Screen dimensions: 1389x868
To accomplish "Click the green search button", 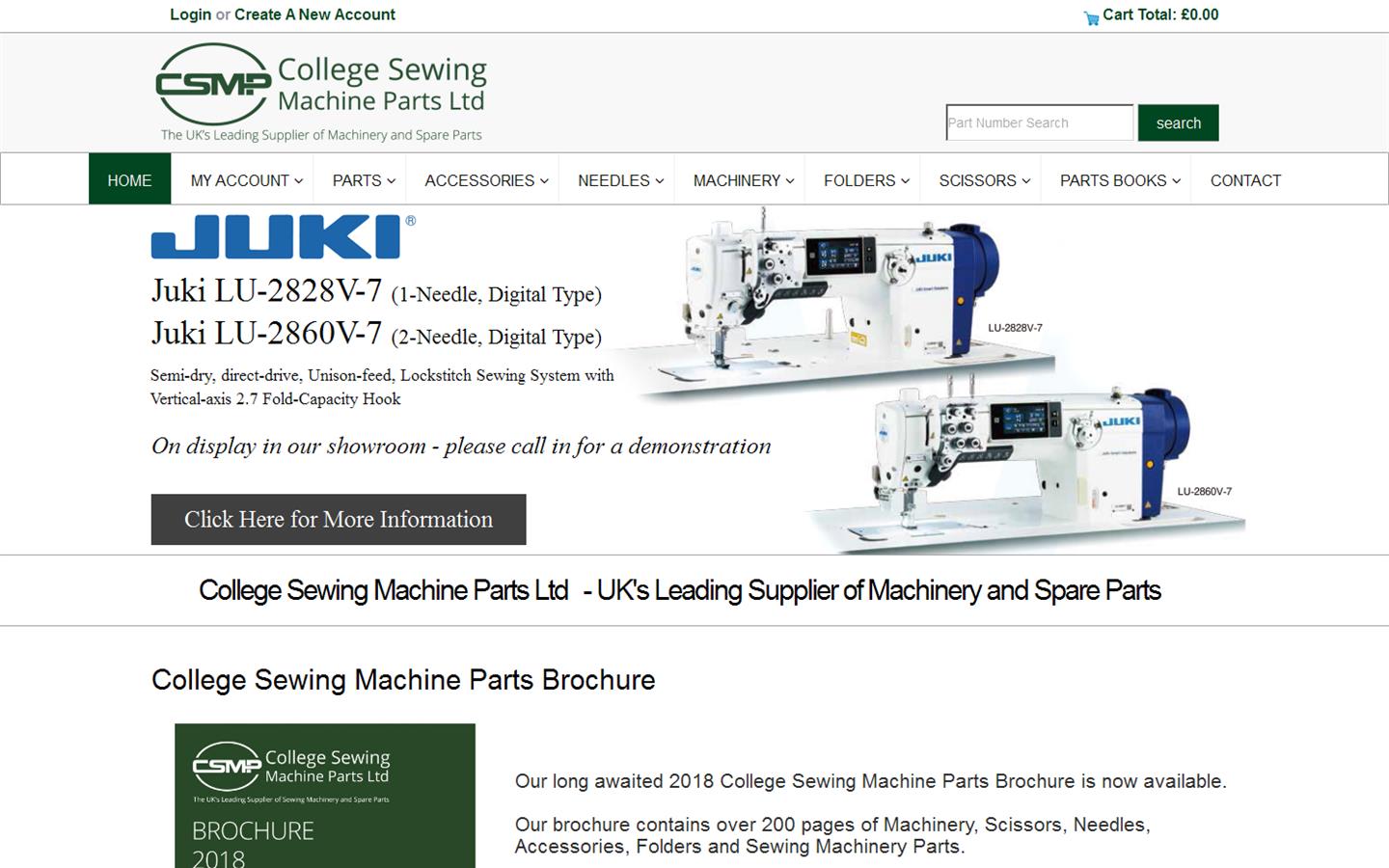I will coord(1178,122).
